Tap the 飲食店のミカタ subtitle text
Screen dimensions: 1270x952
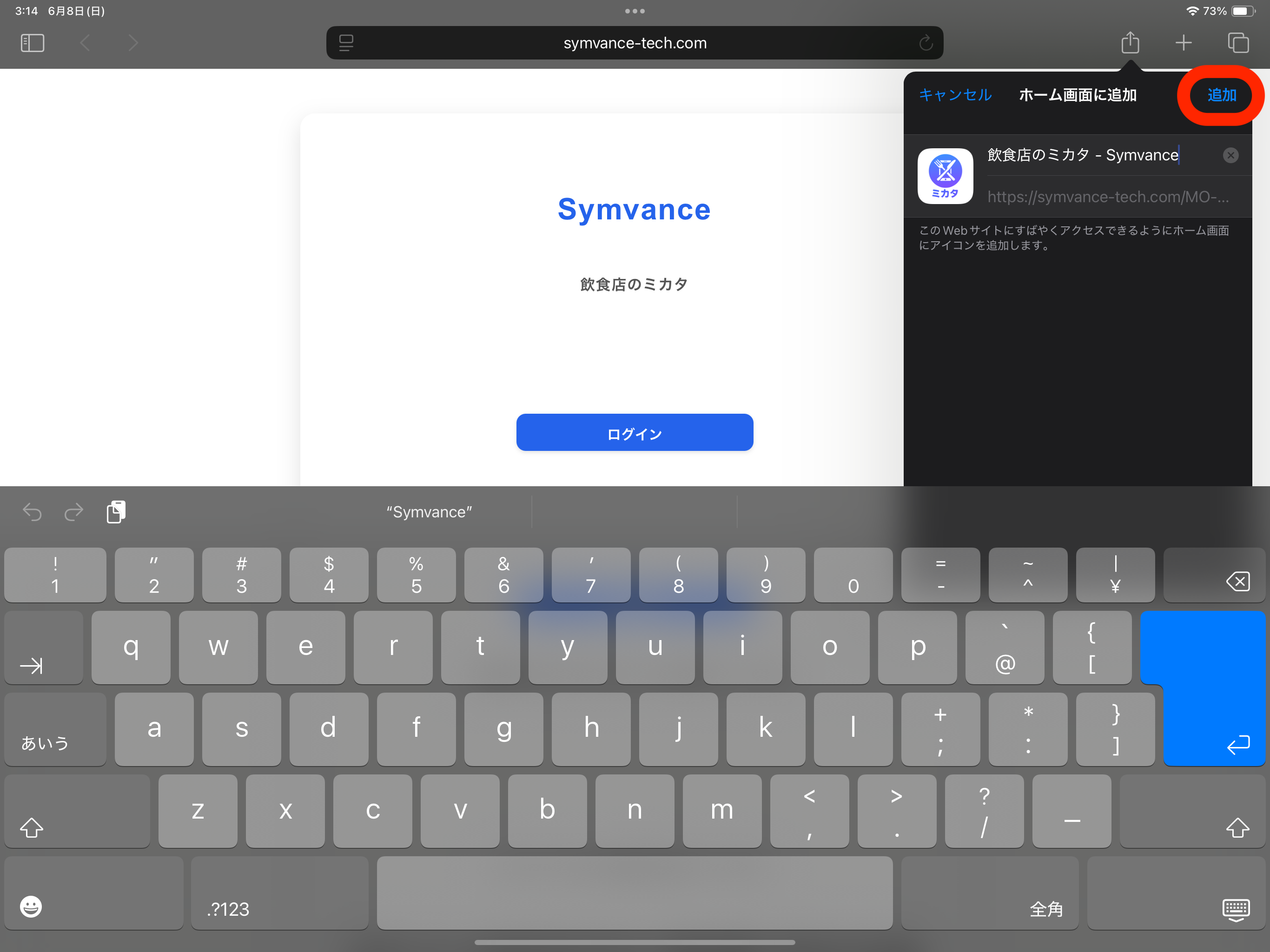(x=634, y=284)
